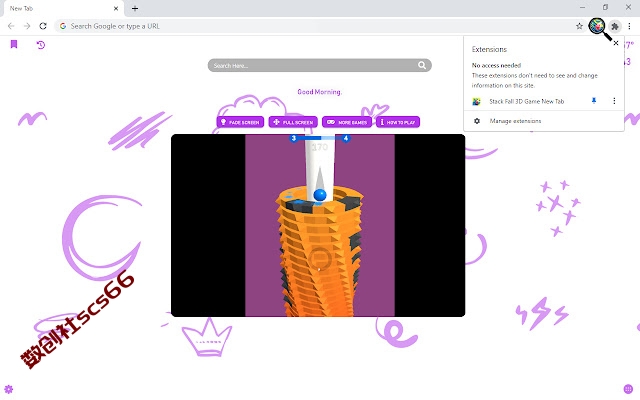Screen dimensions: 640x400
Task: Open the More Games button
Action: (347, 122)
